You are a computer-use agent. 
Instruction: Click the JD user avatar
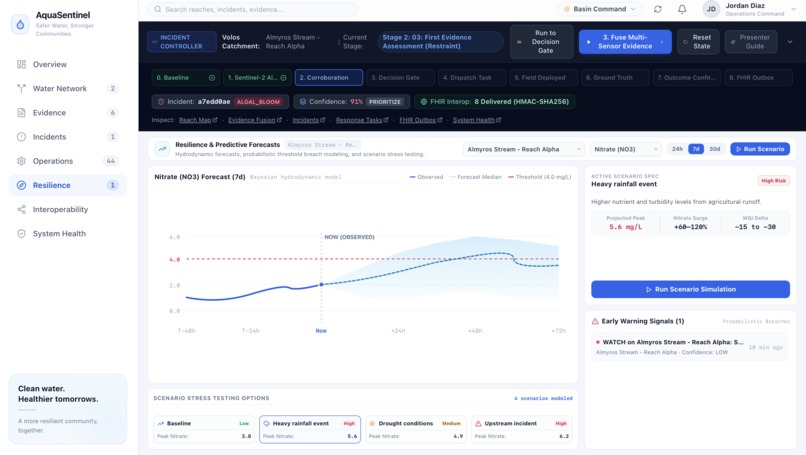pyautogui.click(x=711, y=9)
